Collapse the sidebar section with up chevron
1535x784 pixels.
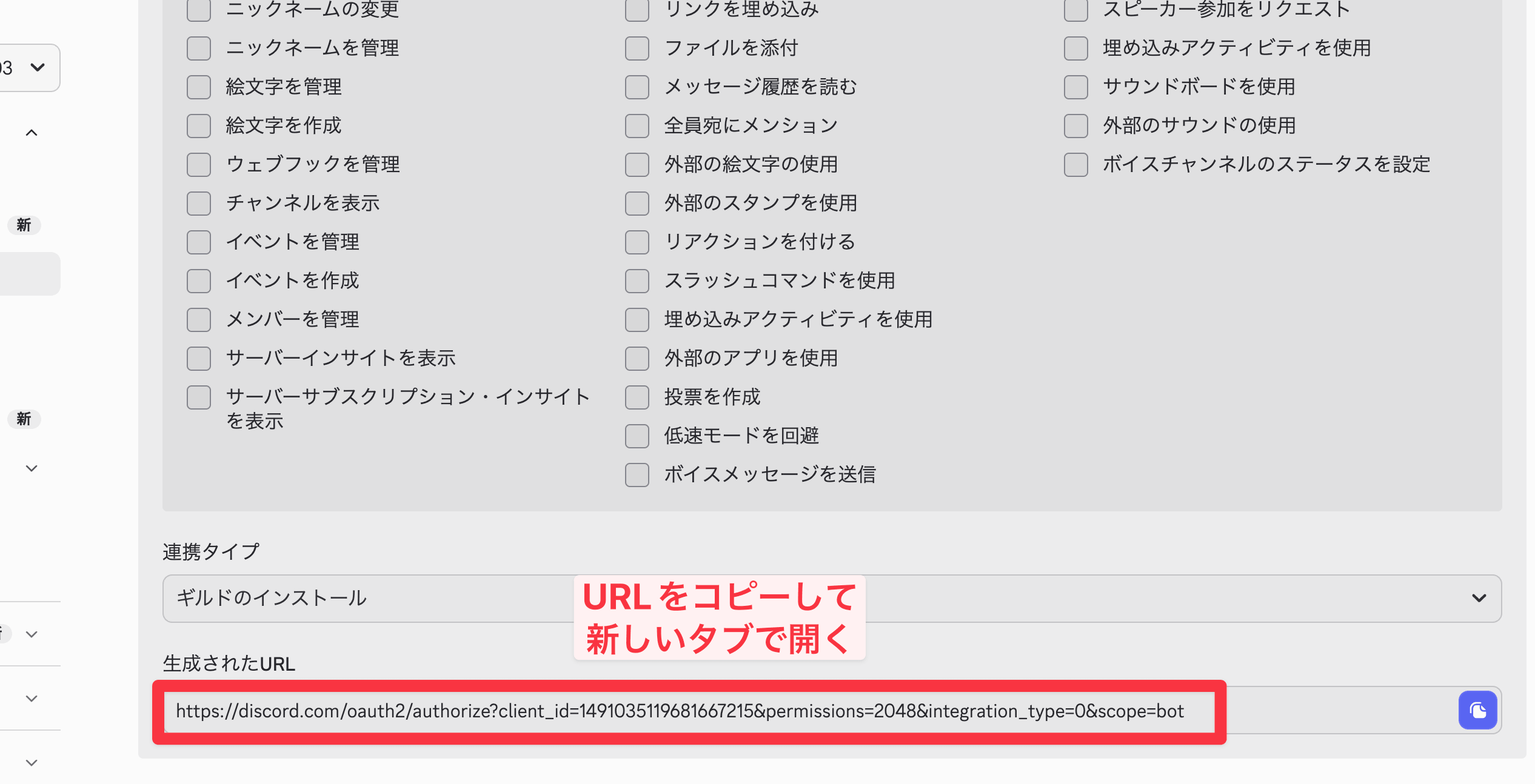click(x=32, y=133)
